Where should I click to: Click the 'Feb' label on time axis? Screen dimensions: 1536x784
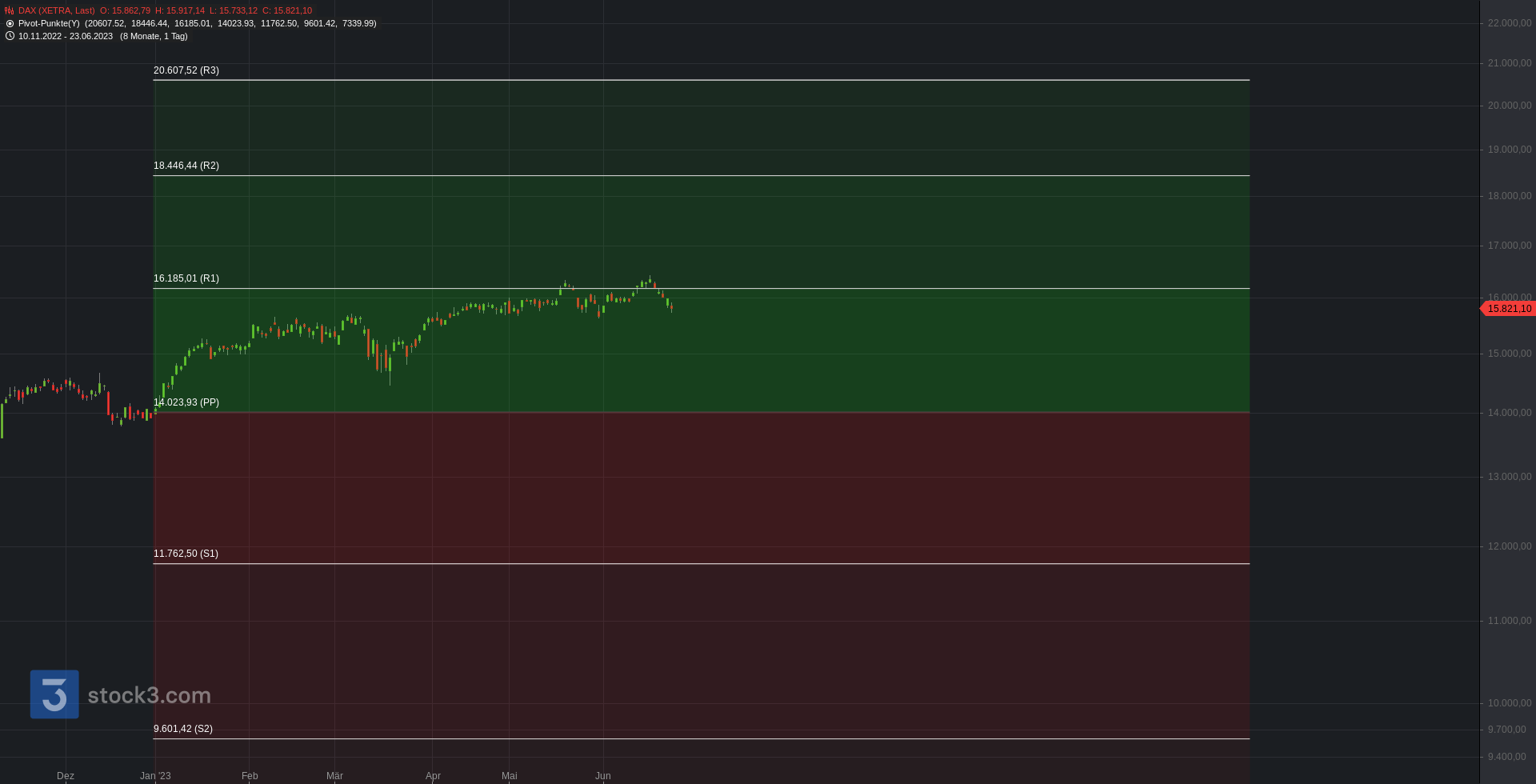(250, 776)
